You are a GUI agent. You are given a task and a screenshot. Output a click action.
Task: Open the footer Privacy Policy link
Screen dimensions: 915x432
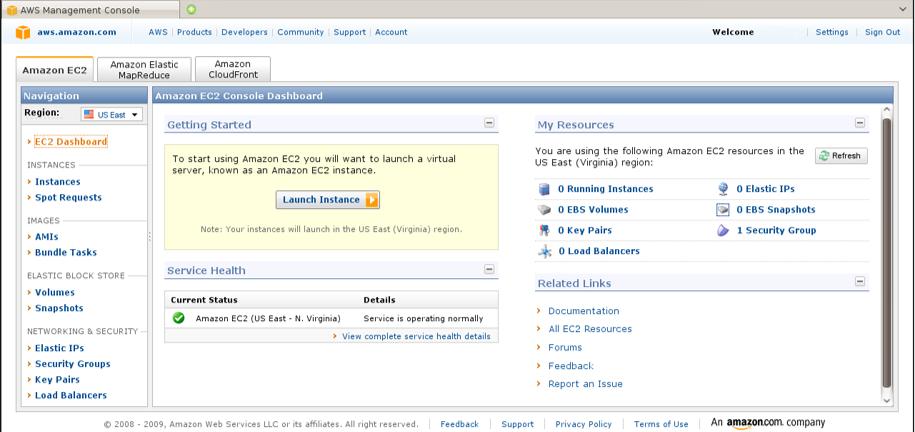pos(584,424)
